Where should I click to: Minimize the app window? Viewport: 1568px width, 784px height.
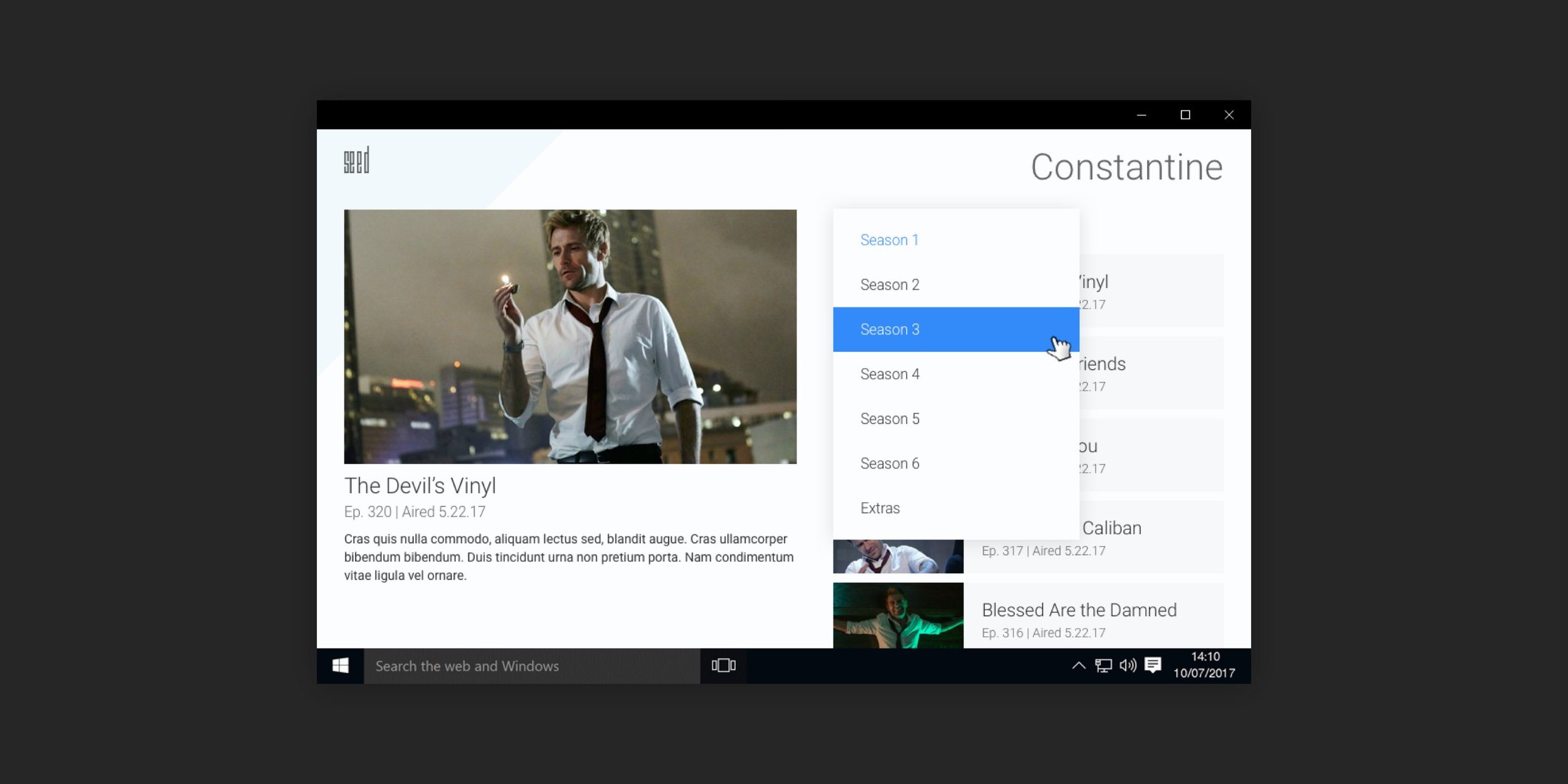1142,115
